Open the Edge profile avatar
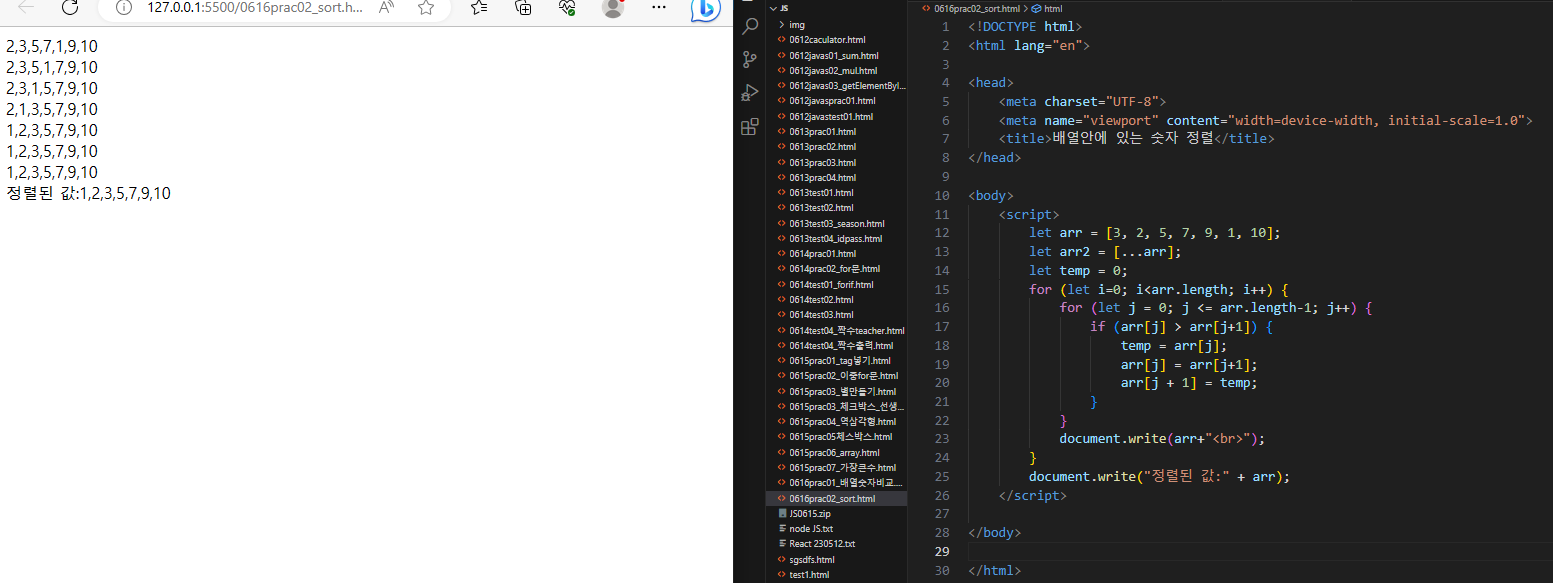Screen dimensions: 1553x583 (x=613, y=7)
